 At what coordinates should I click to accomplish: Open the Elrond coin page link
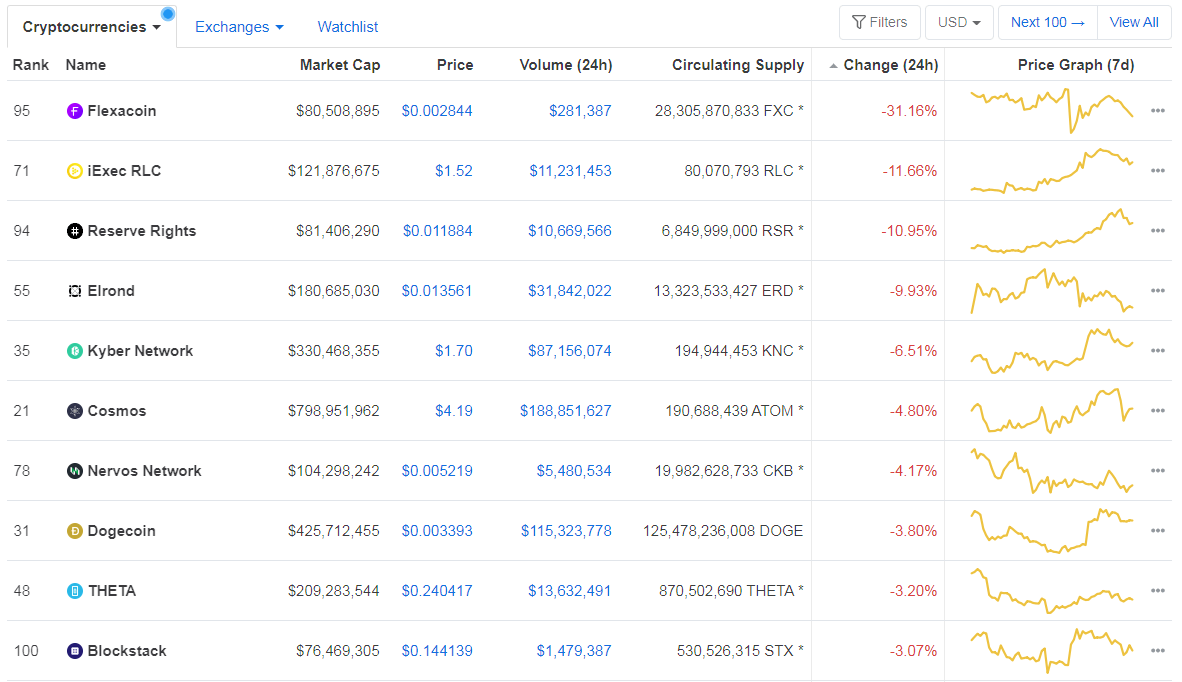(112, 291)
